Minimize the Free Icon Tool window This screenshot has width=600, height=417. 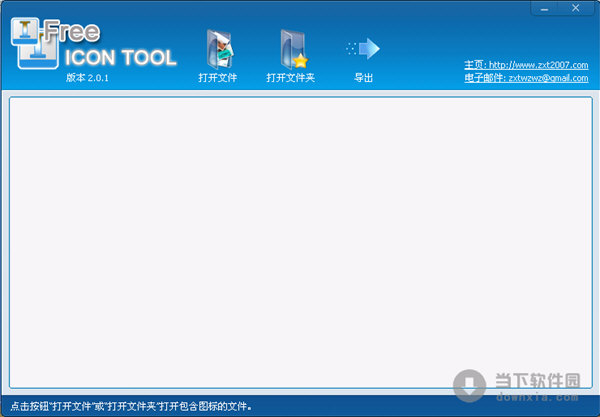545,8
